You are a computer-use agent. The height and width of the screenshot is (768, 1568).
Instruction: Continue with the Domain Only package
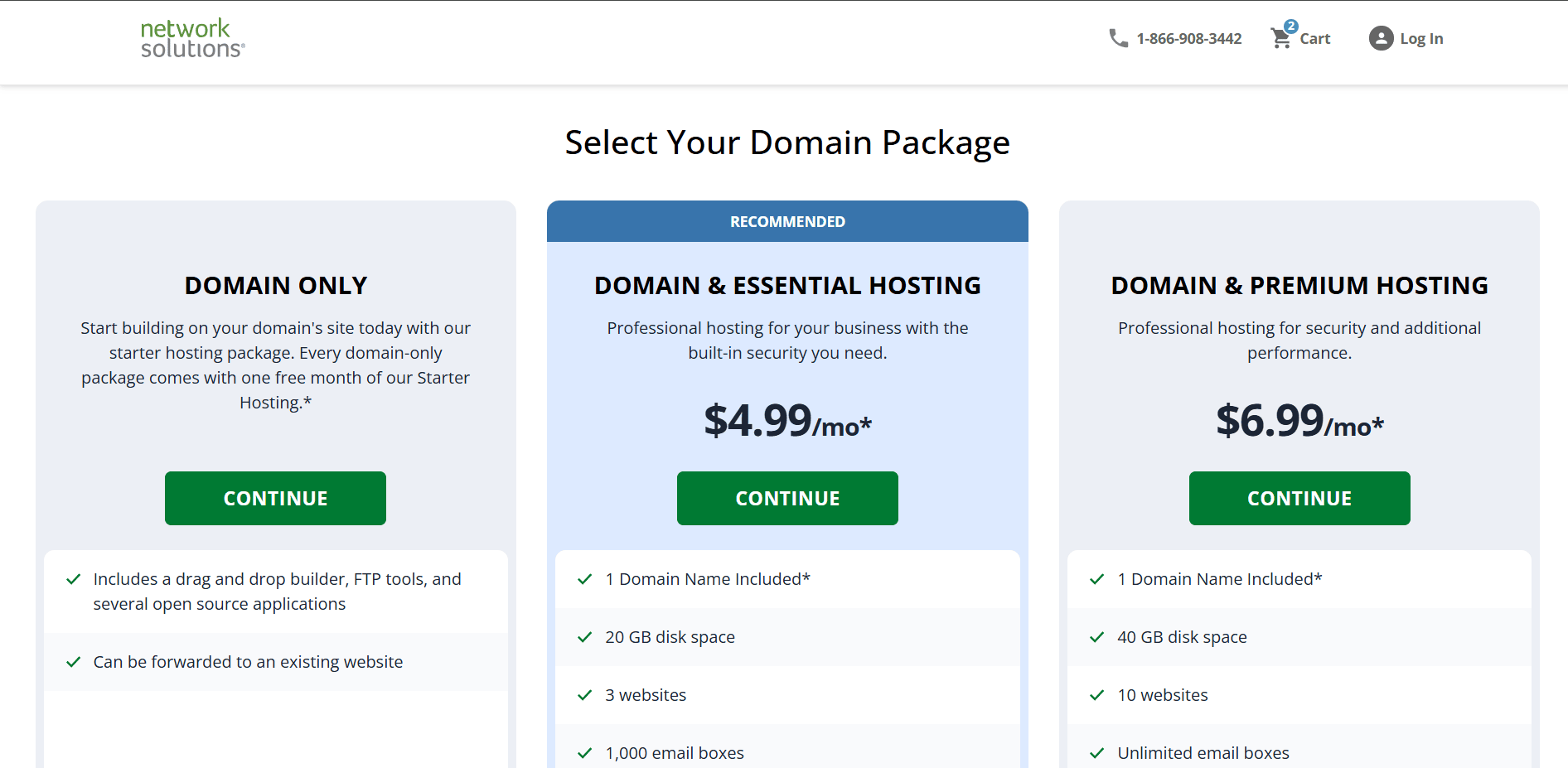pyautogui.click(x=274, y=498)
